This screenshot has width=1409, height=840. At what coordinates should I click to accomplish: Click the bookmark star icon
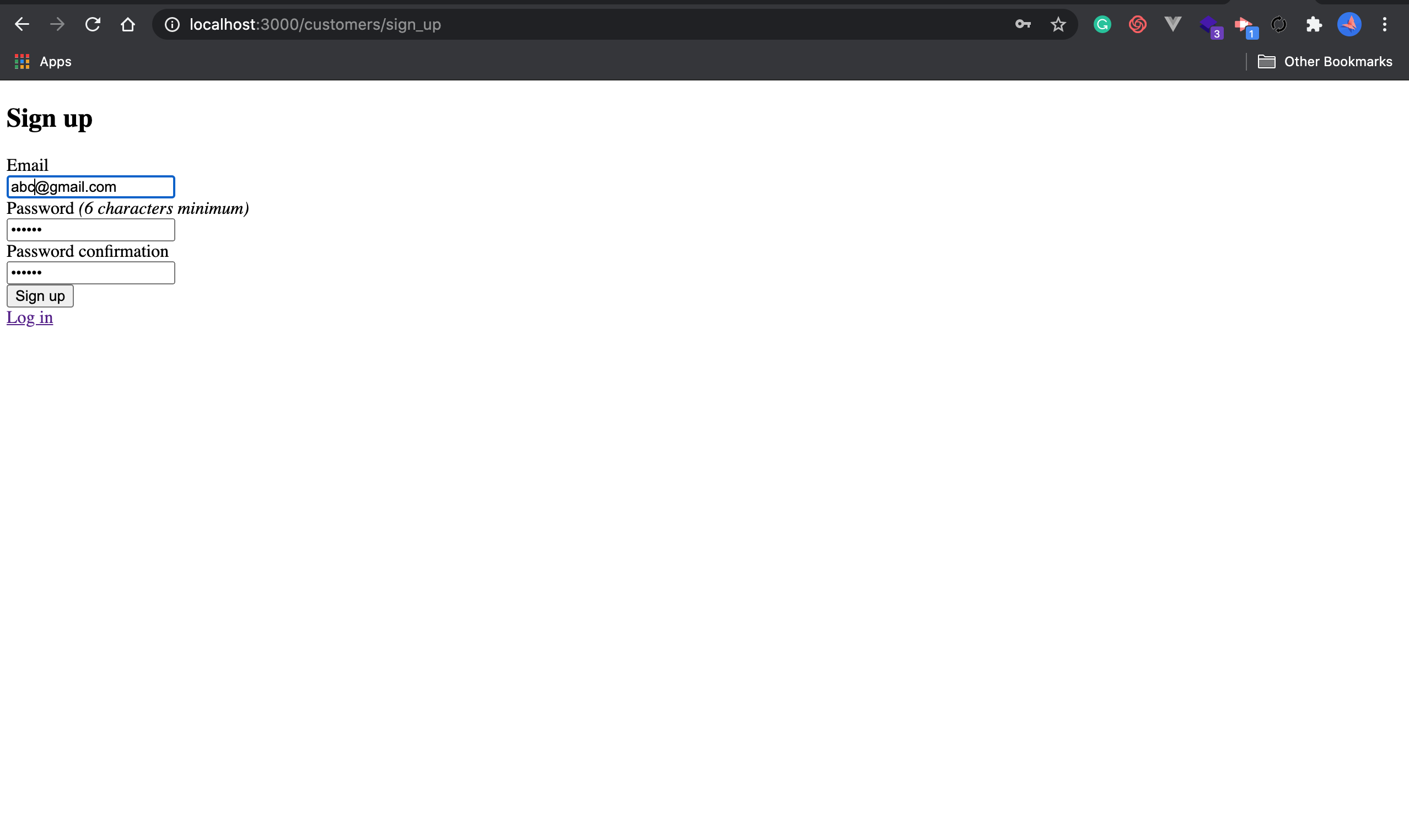[x=1059, y=24]
